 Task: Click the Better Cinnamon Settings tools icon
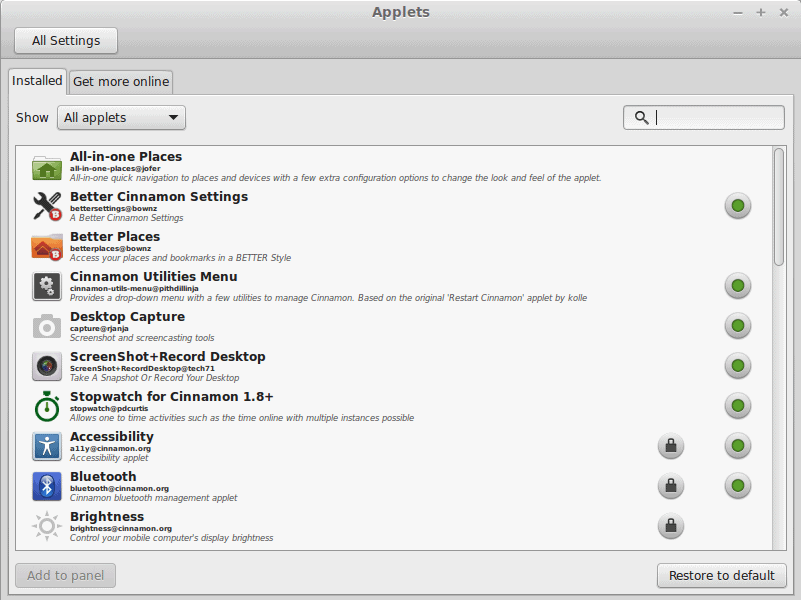[46, 206]
